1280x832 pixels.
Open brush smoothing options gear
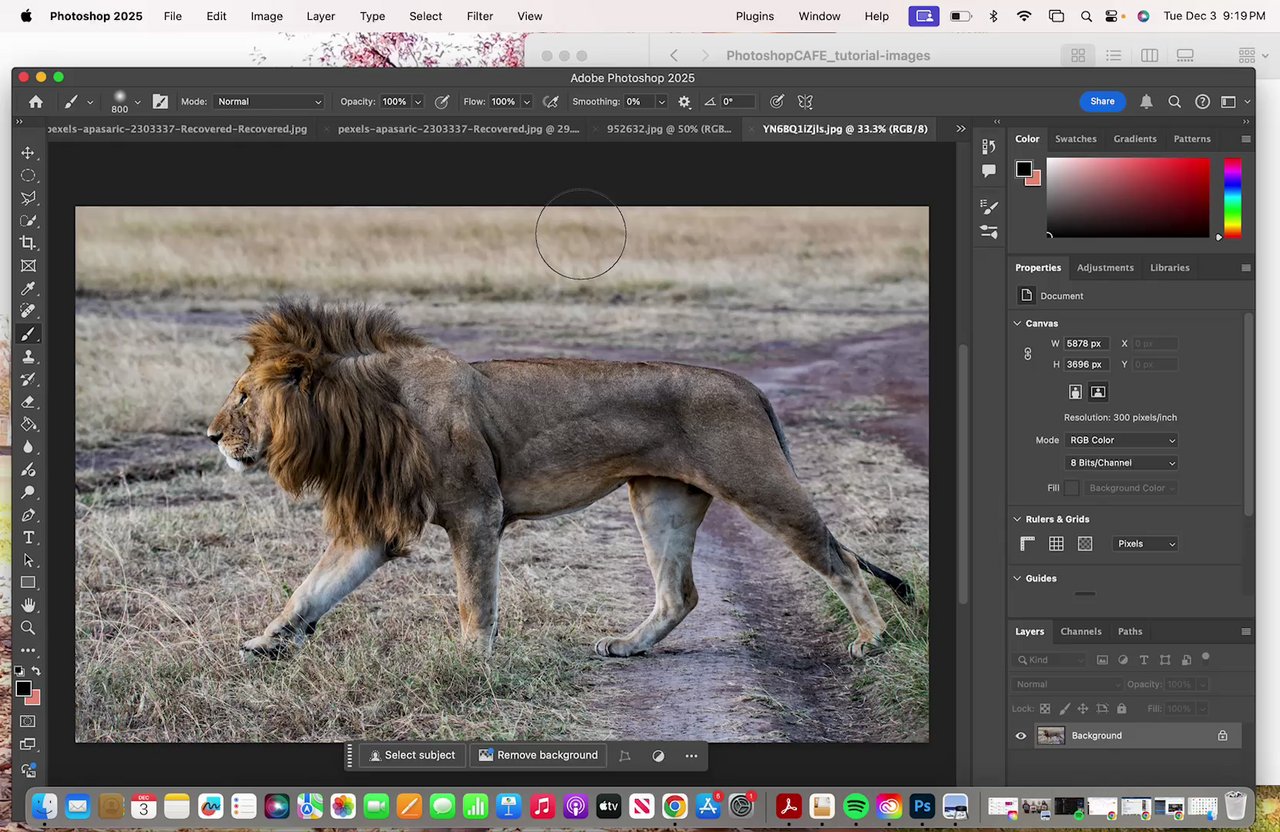[x=684, y=102]
